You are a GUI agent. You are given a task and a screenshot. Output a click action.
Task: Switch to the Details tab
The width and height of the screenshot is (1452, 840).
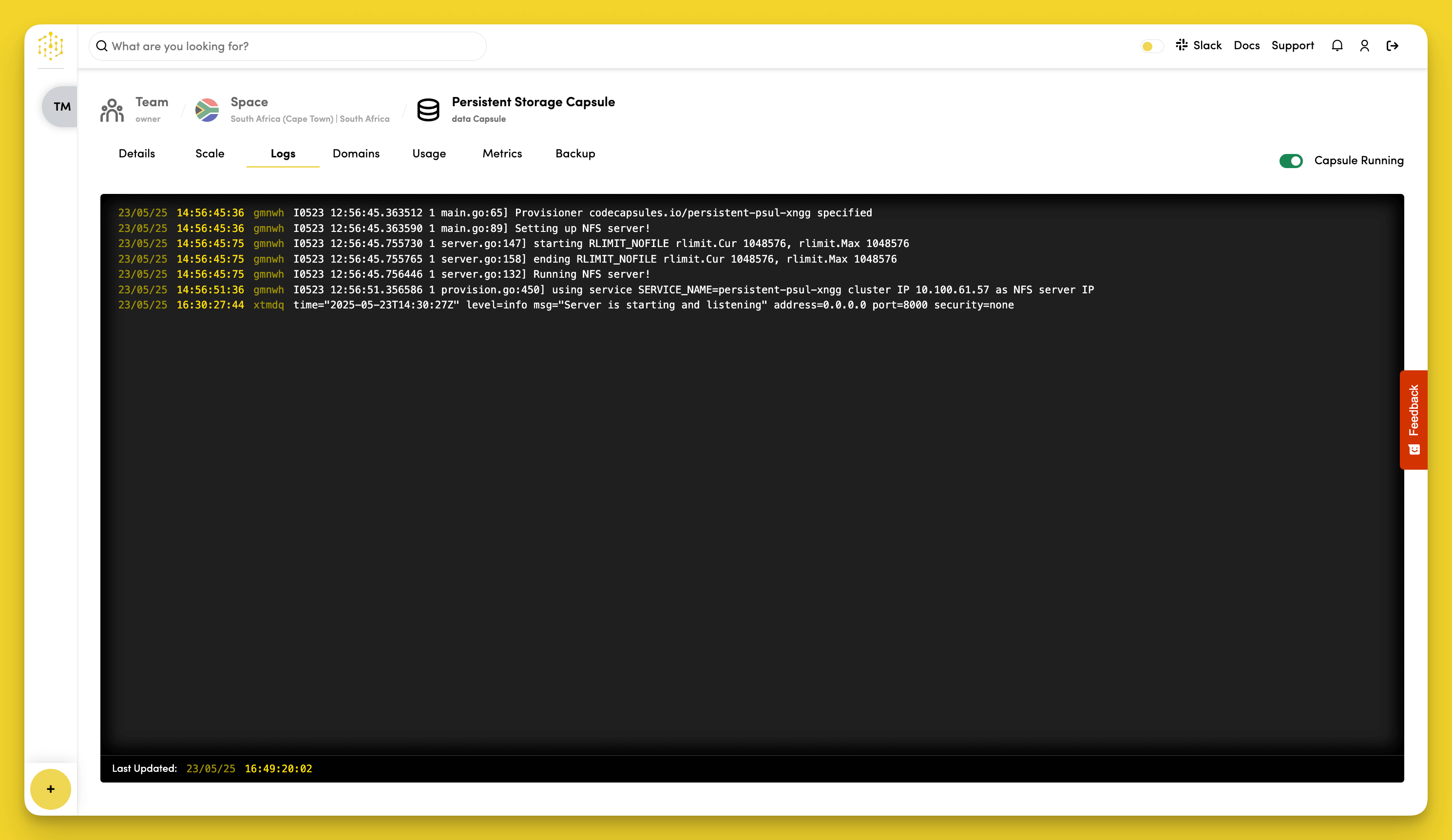[x=136, y=153]
